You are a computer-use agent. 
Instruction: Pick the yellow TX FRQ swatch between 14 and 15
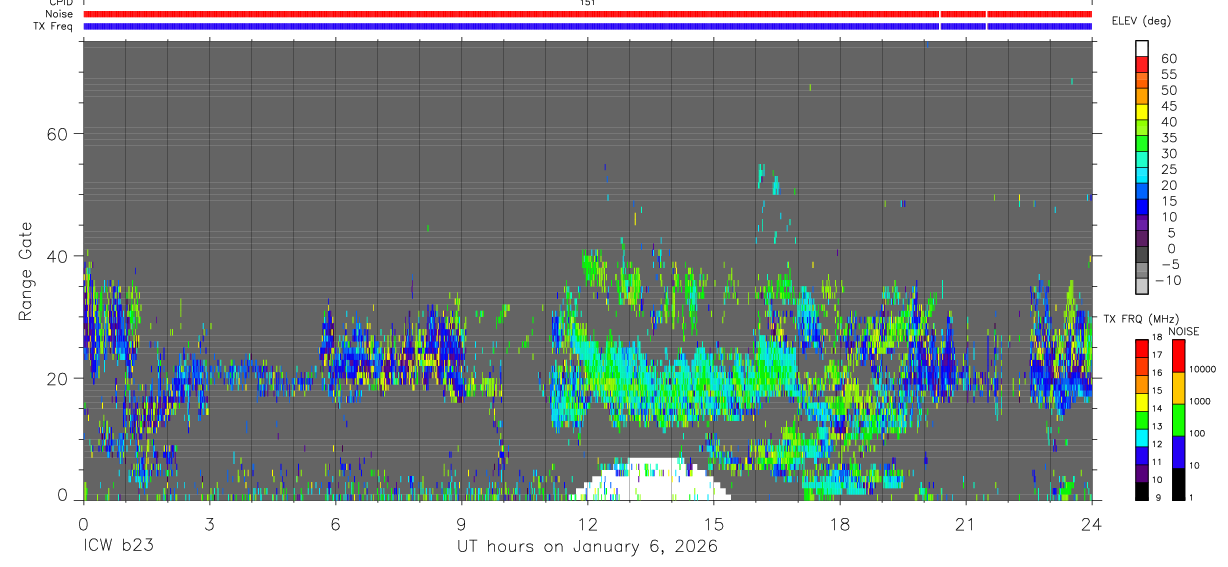point(1141,402)
